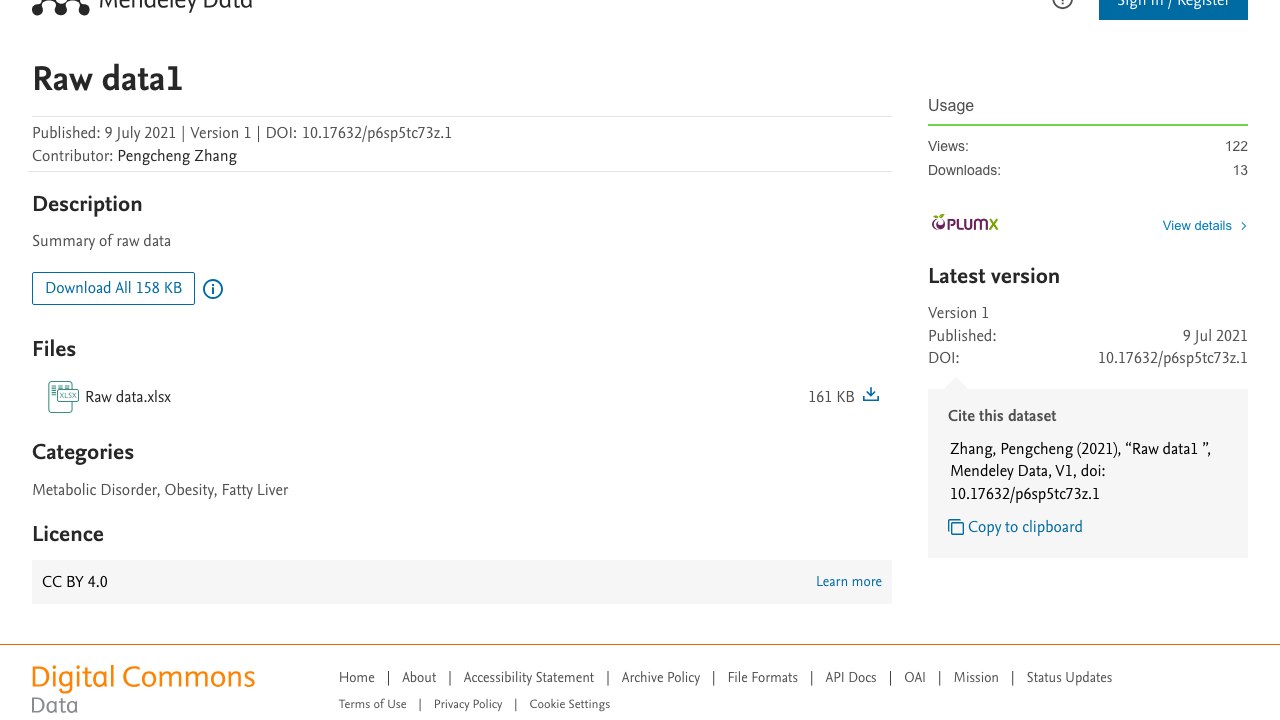Click the 'CC BY 4.0' licence text
The height and width of the screenshot is (720, 1280).
click(x=75, y=582)
